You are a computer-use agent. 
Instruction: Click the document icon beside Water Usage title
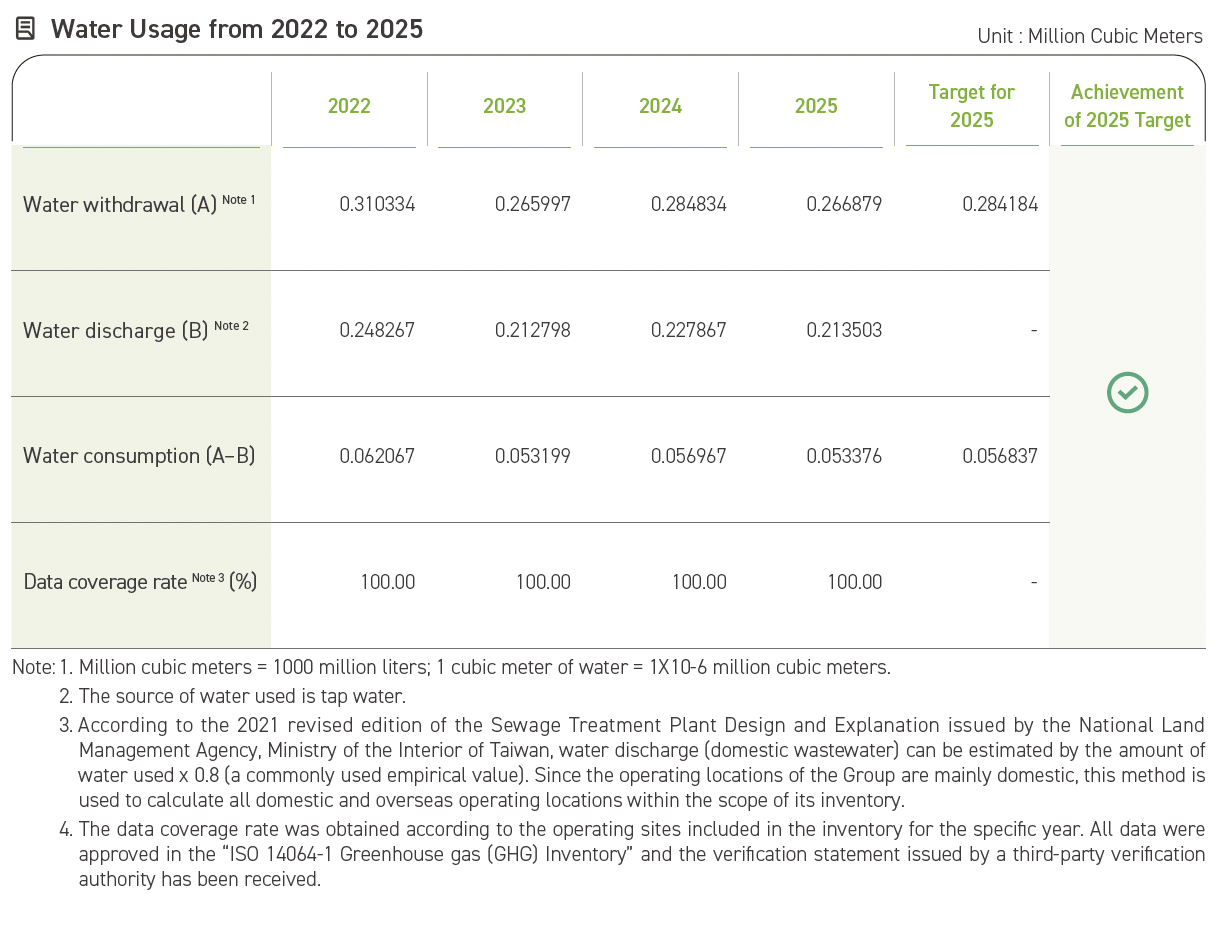27,29
